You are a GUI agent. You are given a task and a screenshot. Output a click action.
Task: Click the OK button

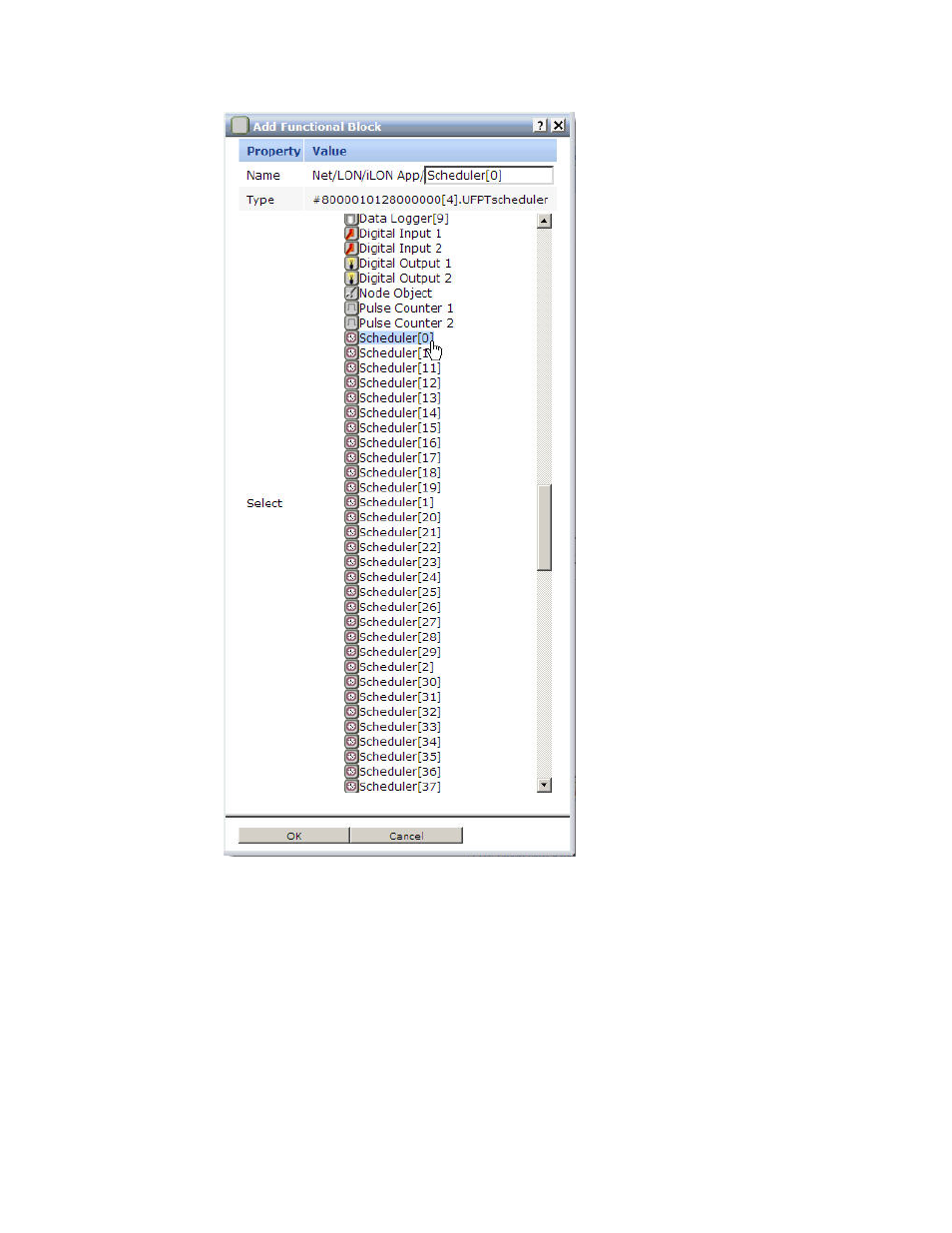(x=293, y=836)
